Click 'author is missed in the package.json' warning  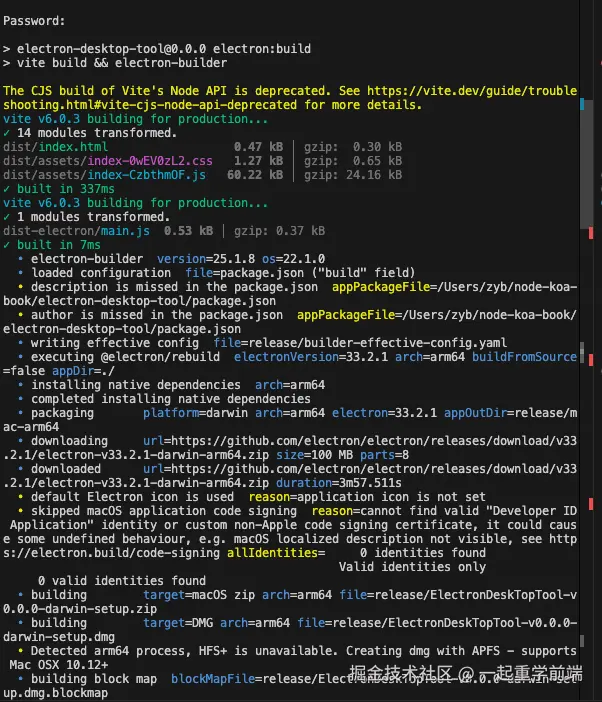click(x=157, y=315)
